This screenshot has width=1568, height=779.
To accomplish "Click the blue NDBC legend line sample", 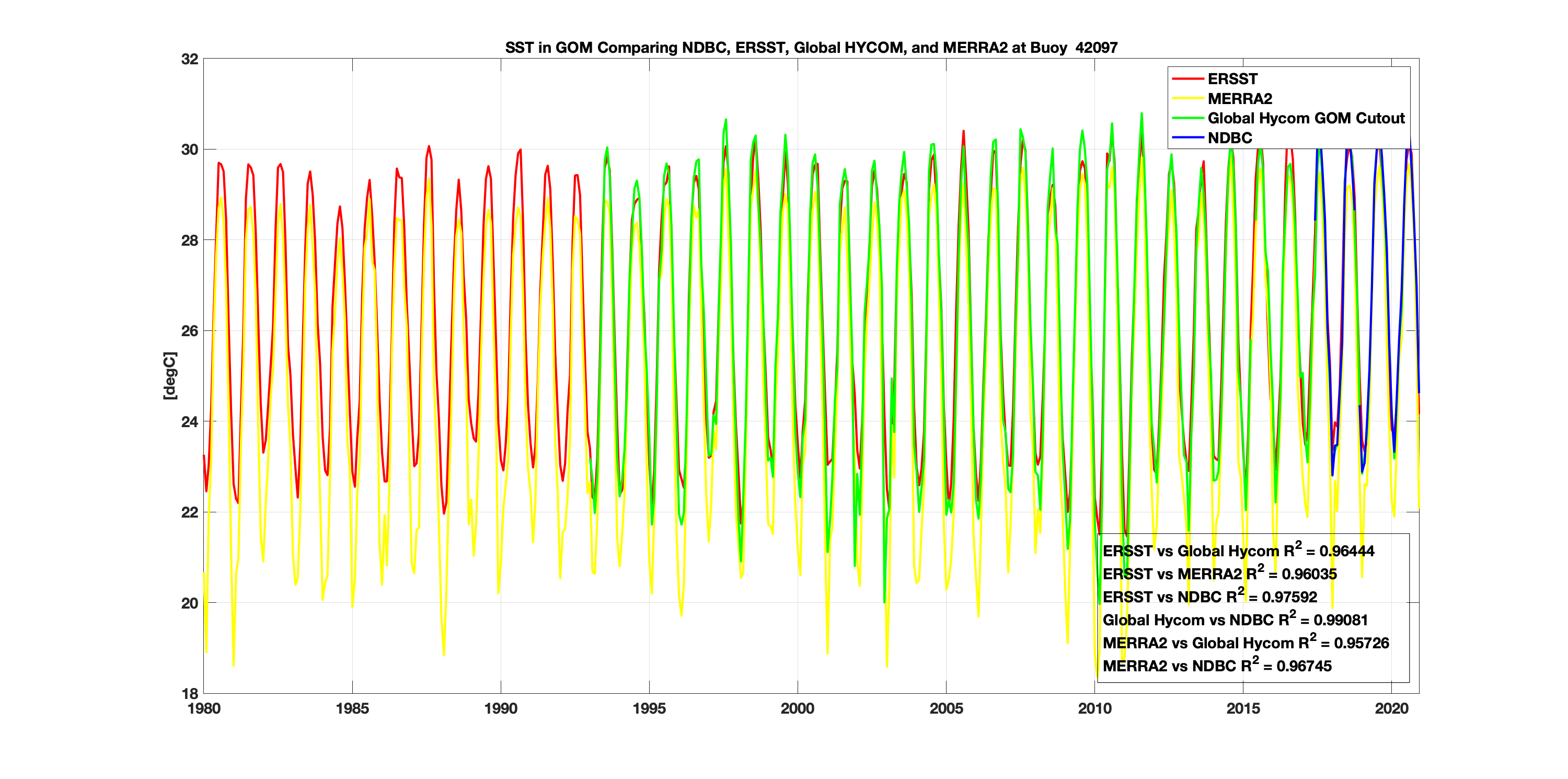I will [x=1187, y=138].
